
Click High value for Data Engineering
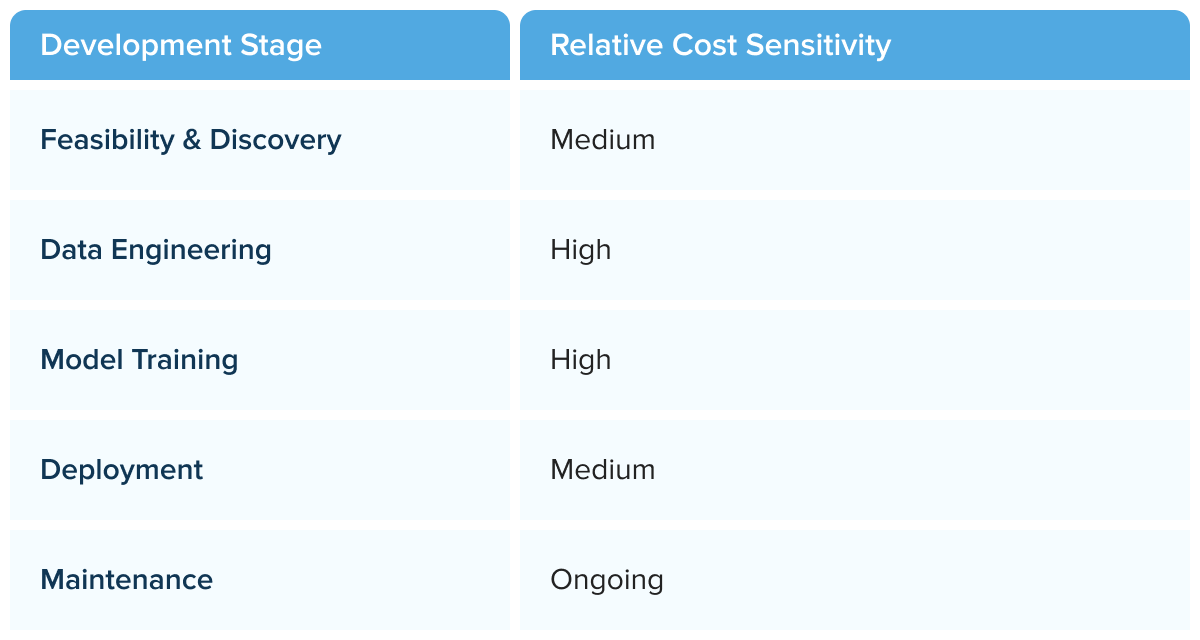coord(580,250)
